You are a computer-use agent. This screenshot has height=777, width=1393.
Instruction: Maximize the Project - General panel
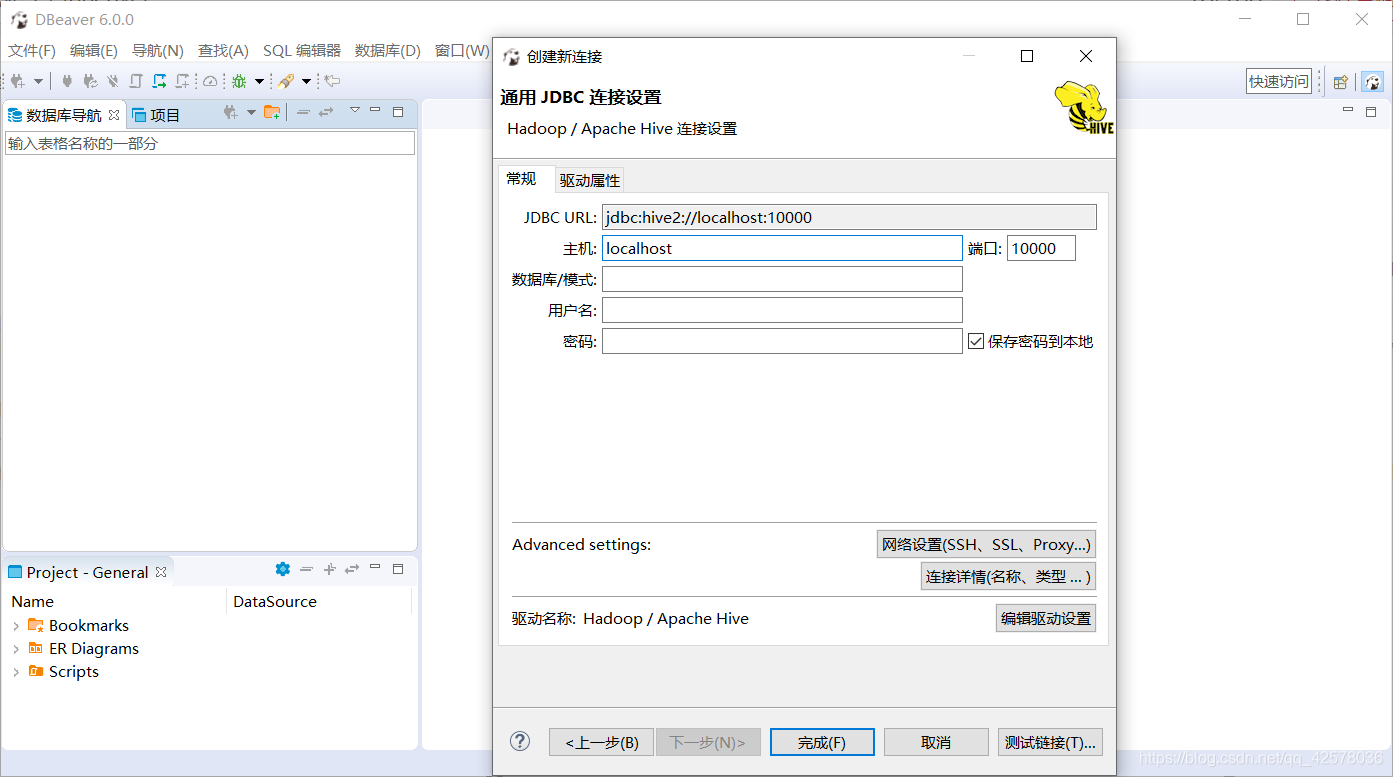[398, 569]
